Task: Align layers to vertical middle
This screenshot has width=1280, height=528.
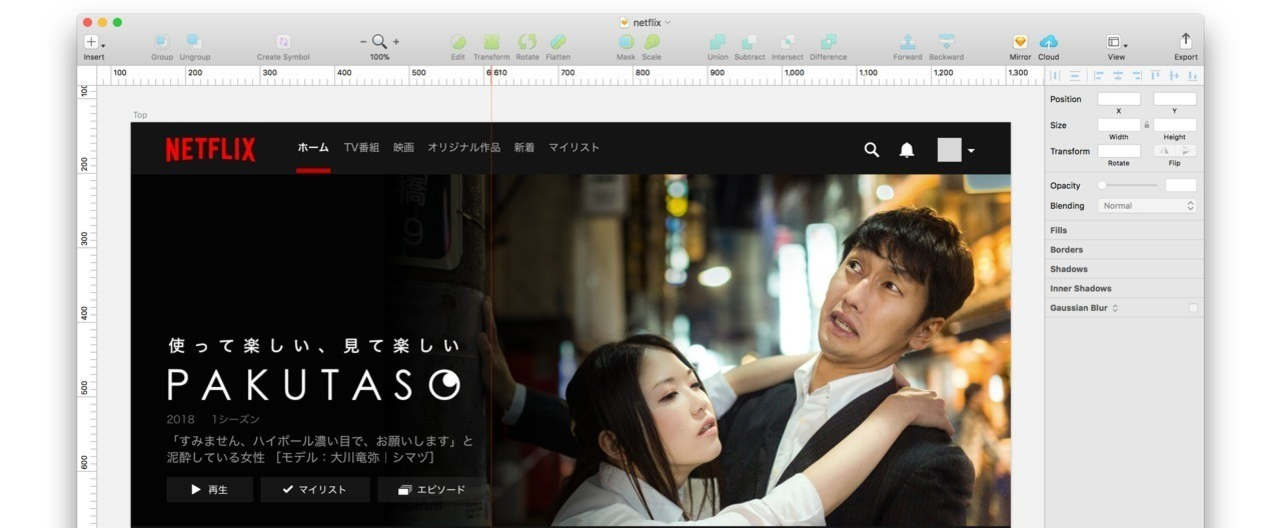Action: pyautogui.click(x=1174, y=75)
